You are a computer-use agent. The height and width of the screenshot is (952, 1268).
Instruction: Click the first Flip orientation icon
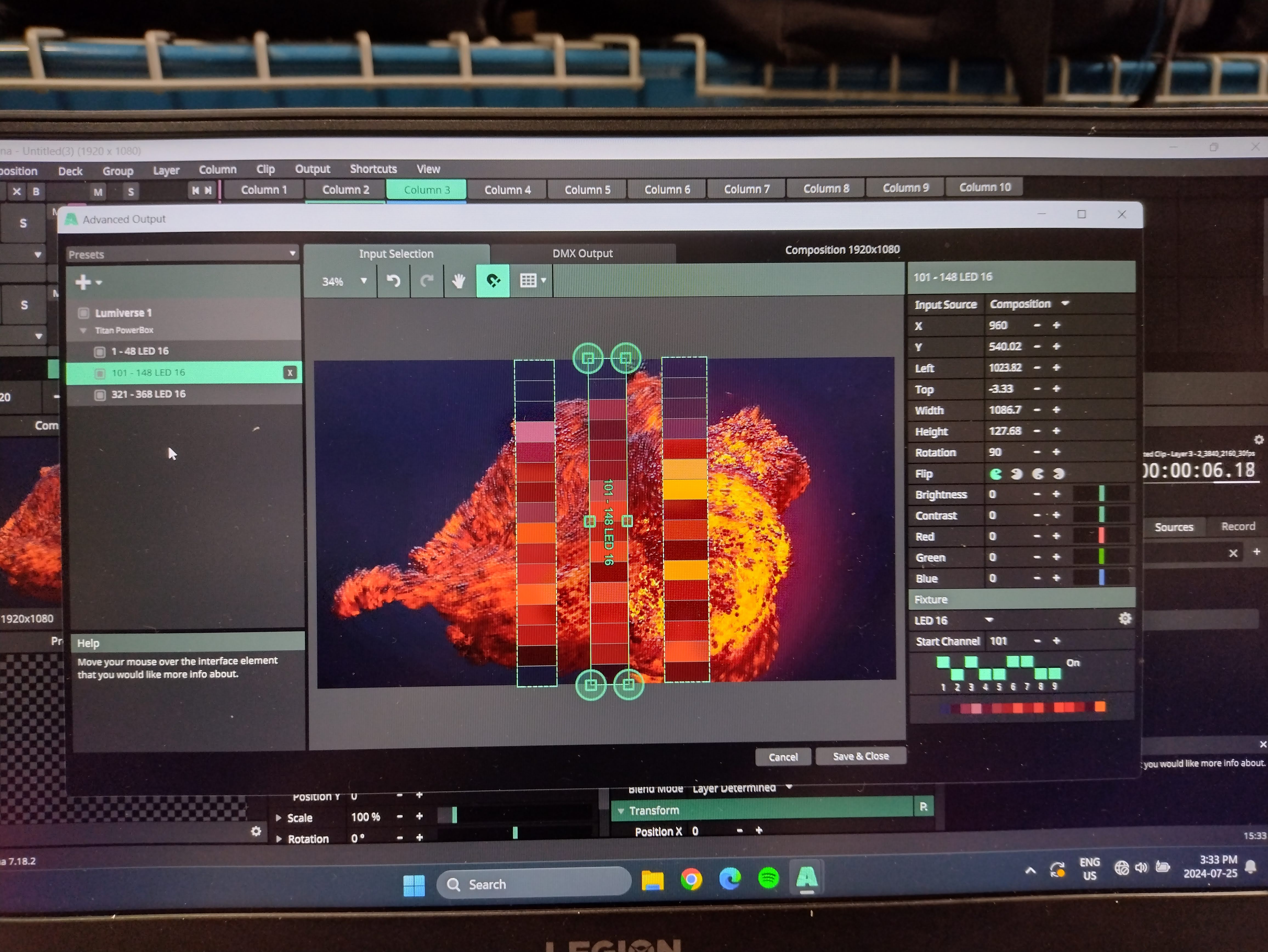coord(996,474)
